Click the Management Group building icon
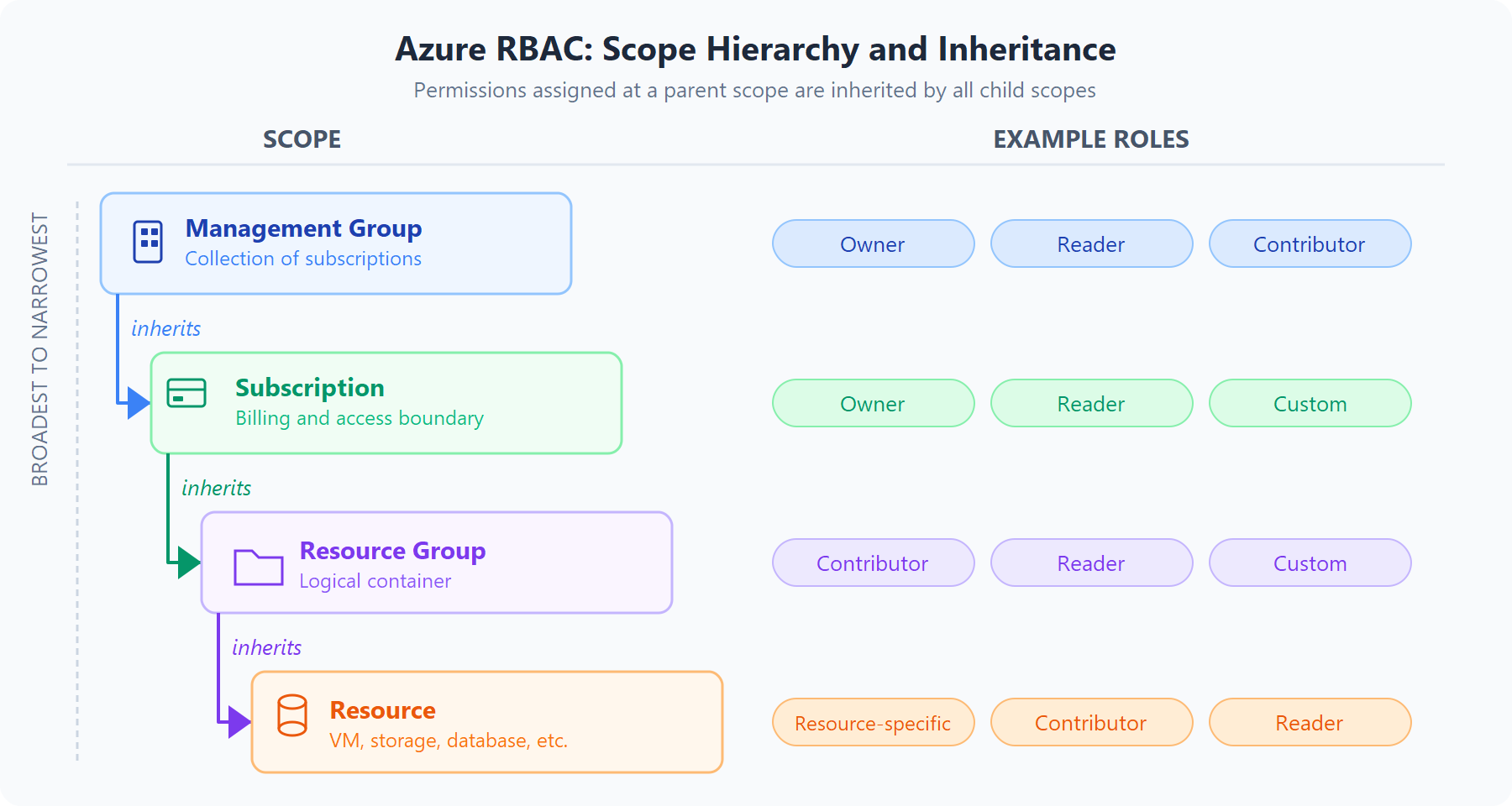The image size is (1512, 806). click(148, 242)
